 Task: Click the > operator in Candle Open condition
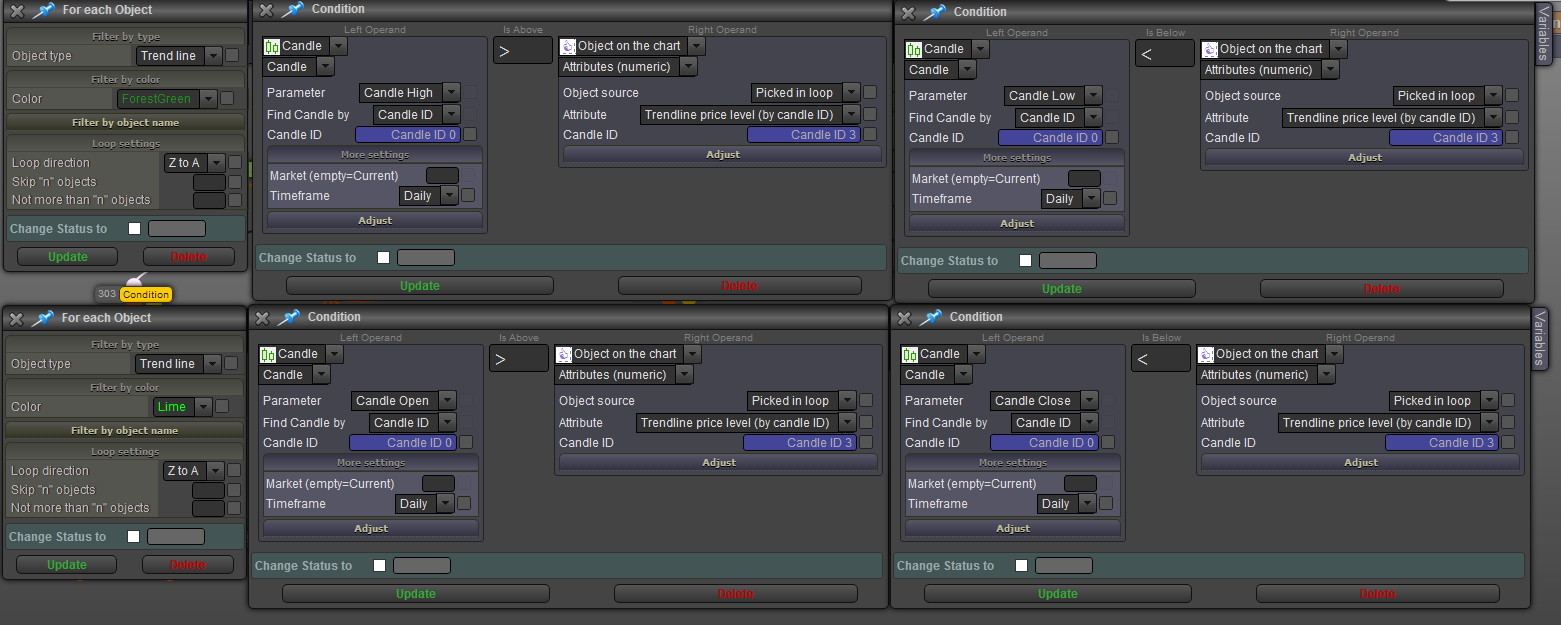point(519,358)
